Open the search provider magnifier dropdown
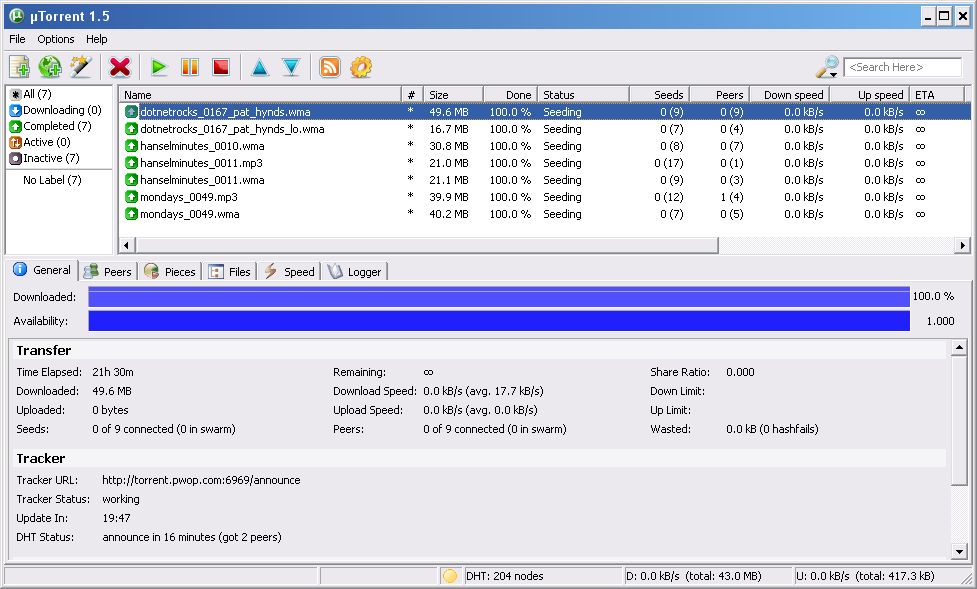This screenshot has width=977, height=589. point(827,67)
